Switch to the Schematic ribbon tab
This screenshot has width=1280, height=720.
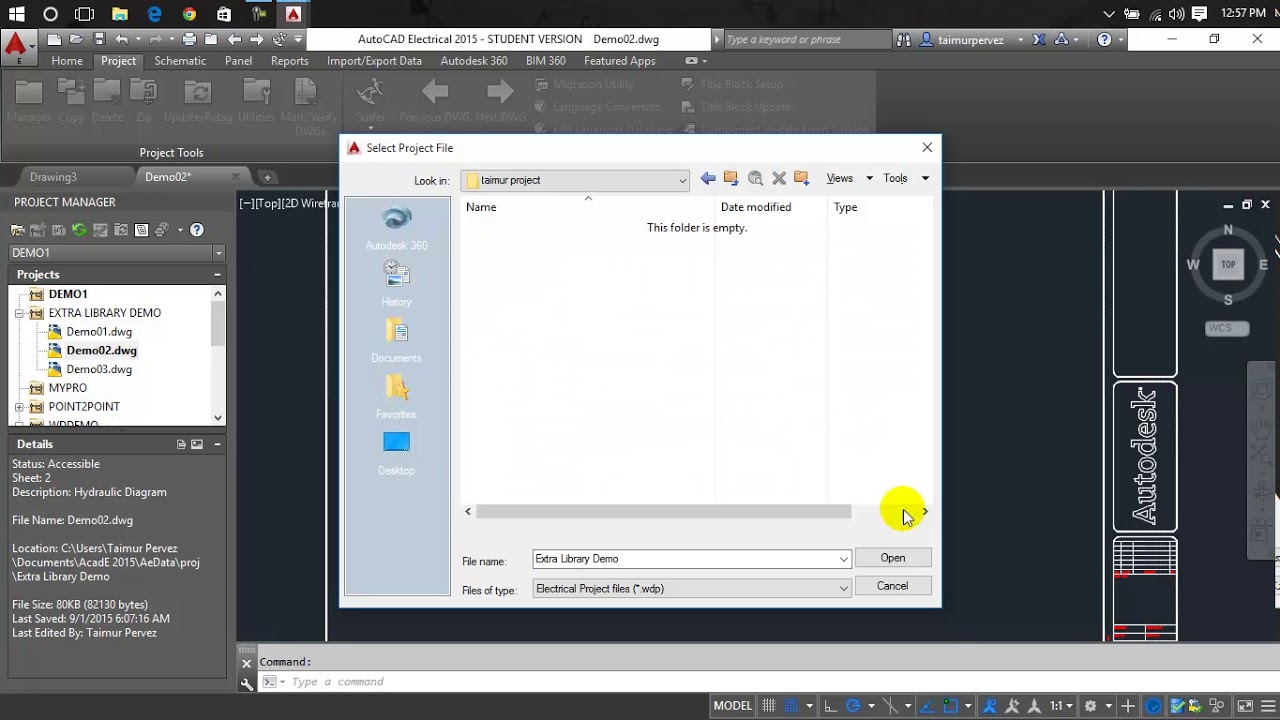point(180,61)
